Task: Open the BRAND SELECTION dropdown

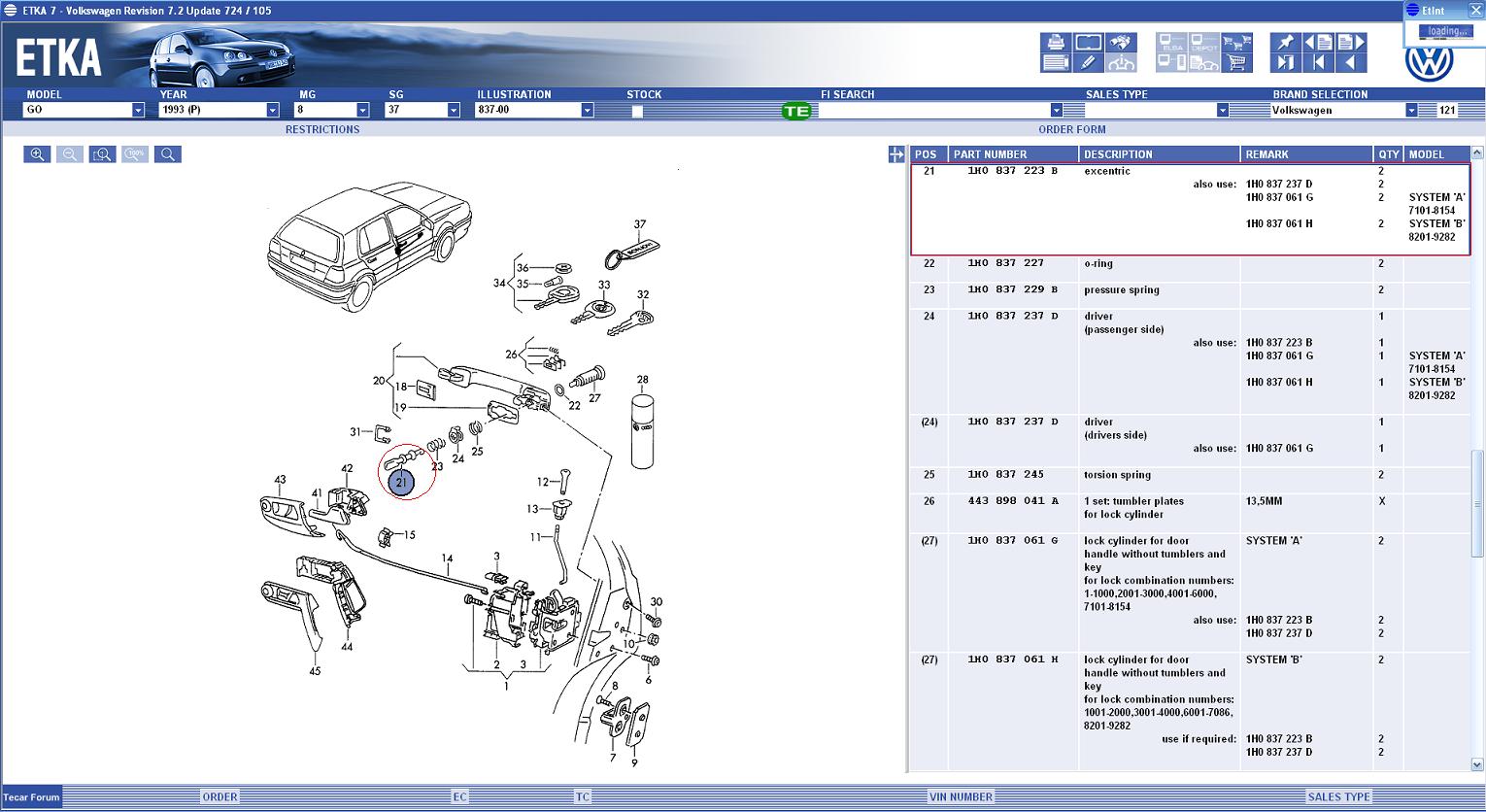Action: pyautogui.click(x=1411, y=111)
